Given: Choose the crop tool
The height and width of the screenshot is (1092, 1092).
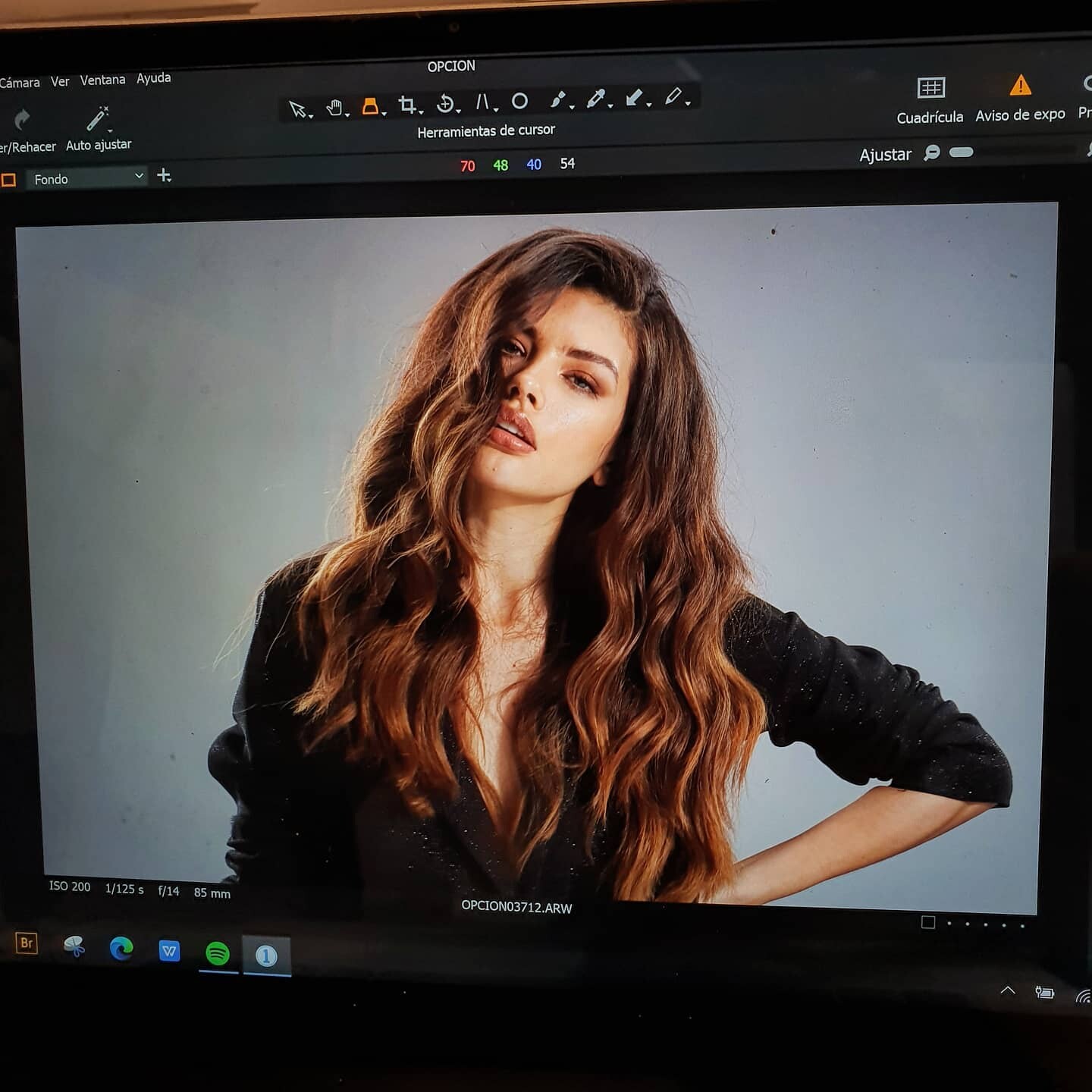Looking at the screenshot, I should 407,105.
